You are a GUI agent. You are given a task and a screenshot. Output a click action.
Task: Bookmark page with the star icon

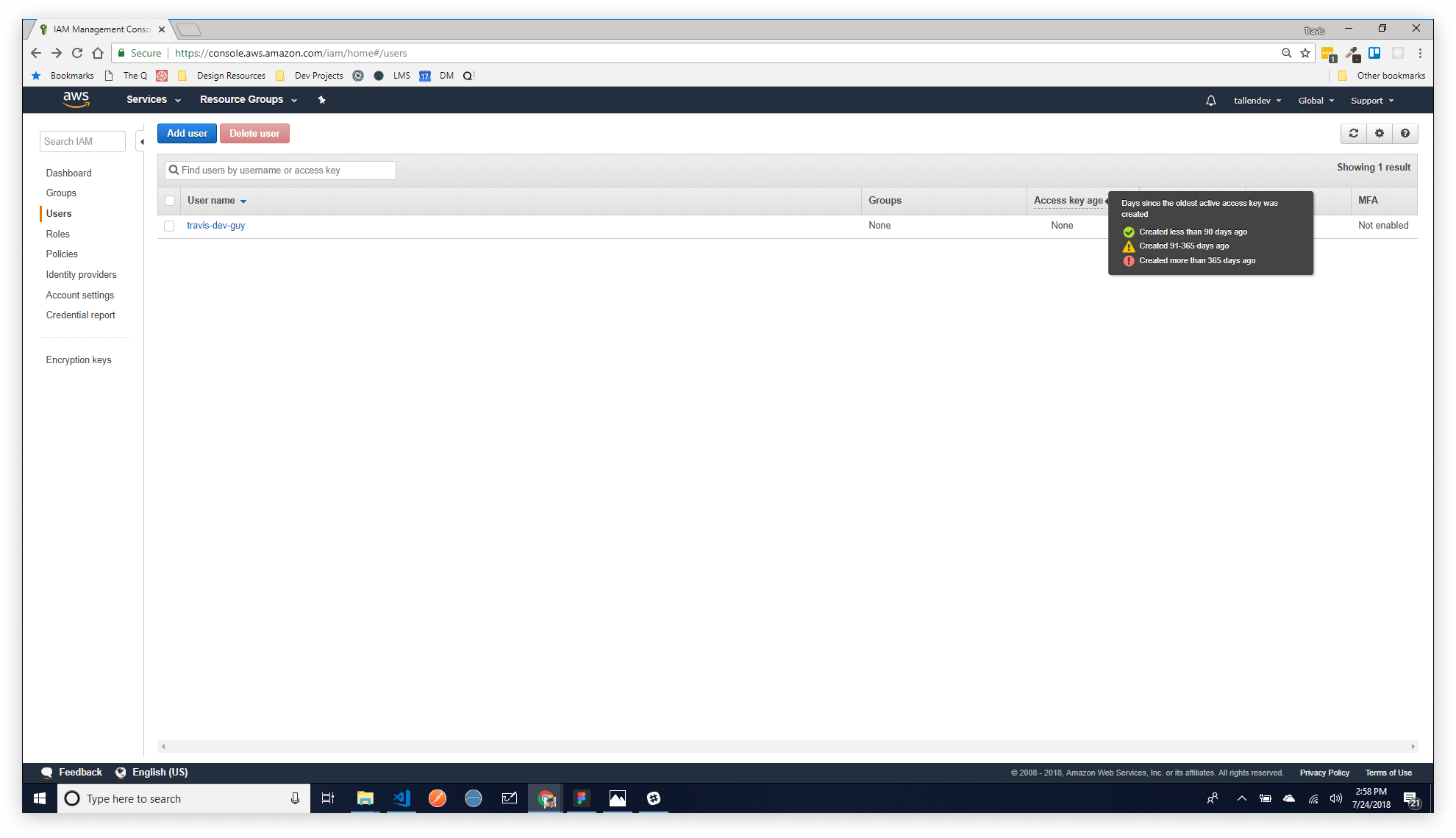pos(1305,53)
